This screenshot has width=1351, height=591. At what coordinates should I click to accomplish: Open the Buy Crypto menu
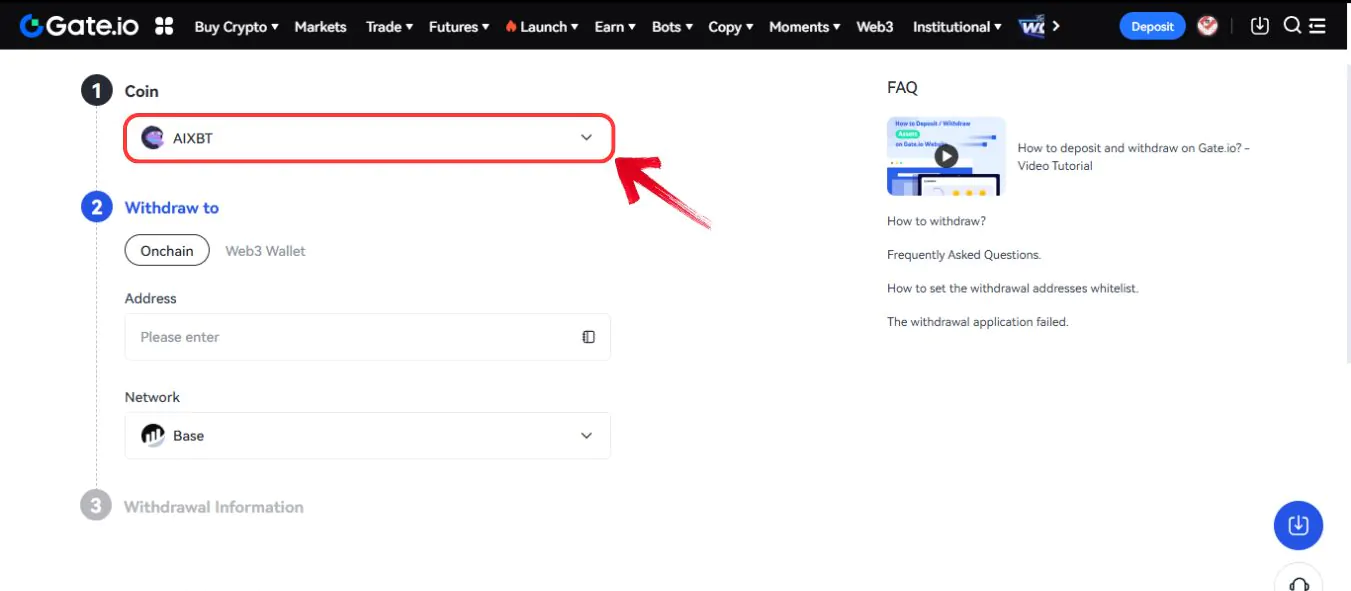(x=236, y=27)
